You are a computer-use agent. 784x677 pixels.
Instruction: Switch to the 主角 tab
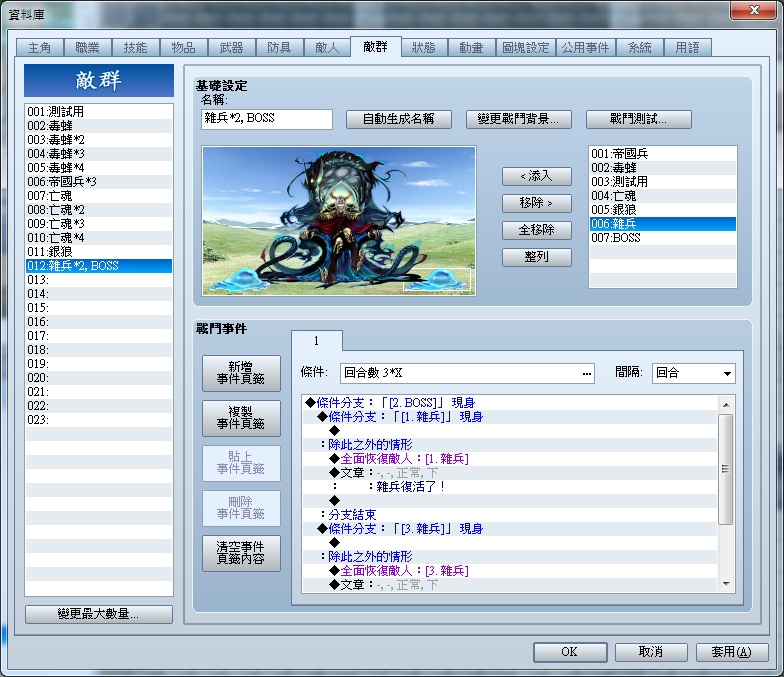coord(40,48)
